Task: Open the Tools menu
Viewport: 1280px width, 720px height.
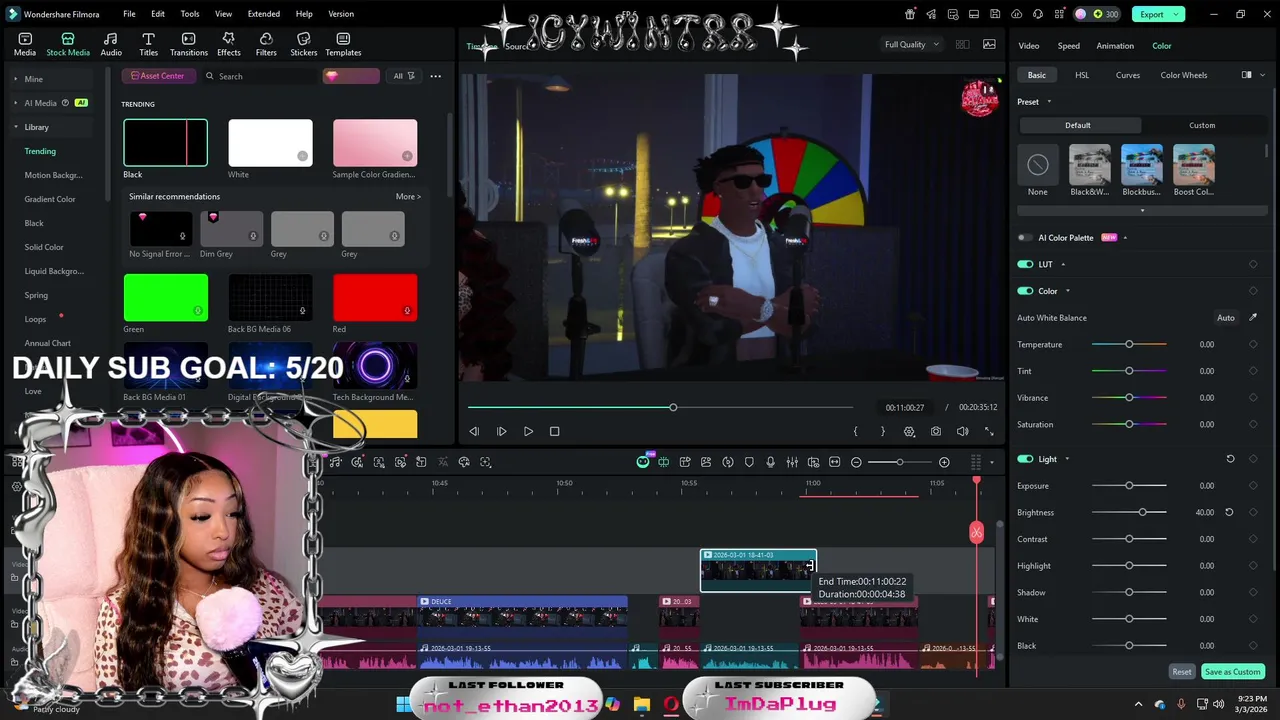Action: 190,14
